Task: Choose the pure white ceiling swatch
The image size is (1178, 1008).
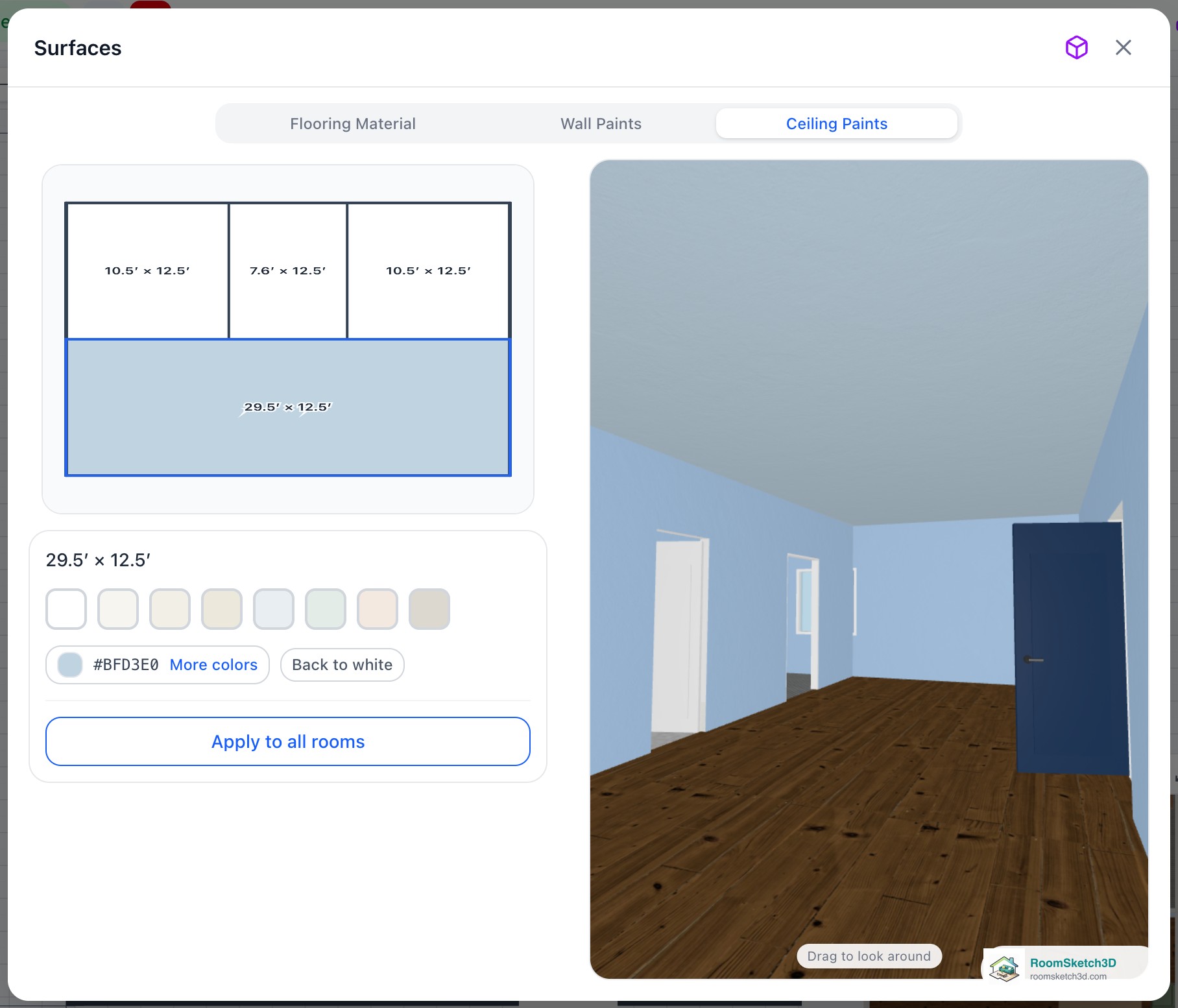Action: tap(66, 609)
